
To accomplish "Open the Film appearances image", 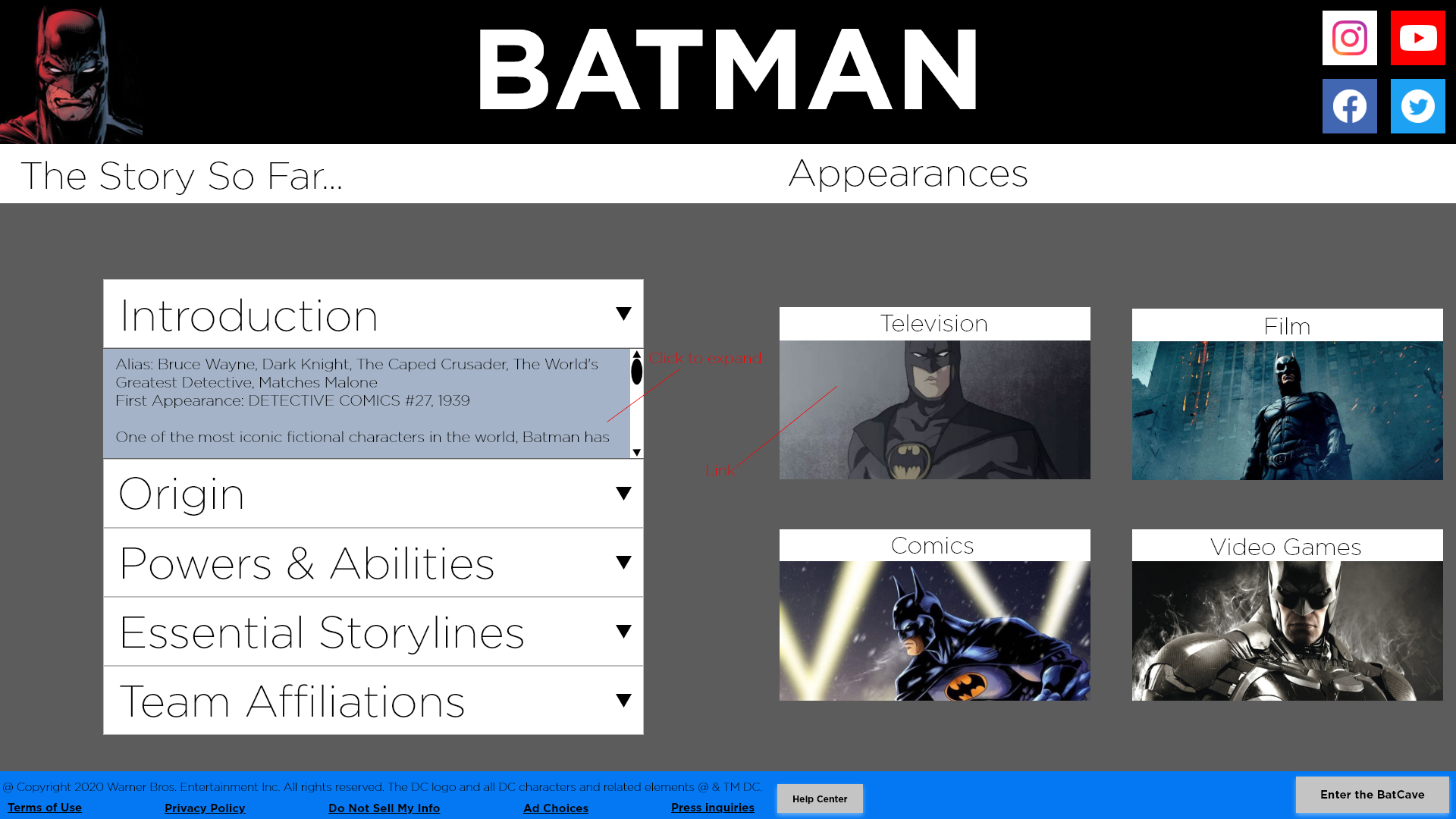I will [x=1287, y=410].
